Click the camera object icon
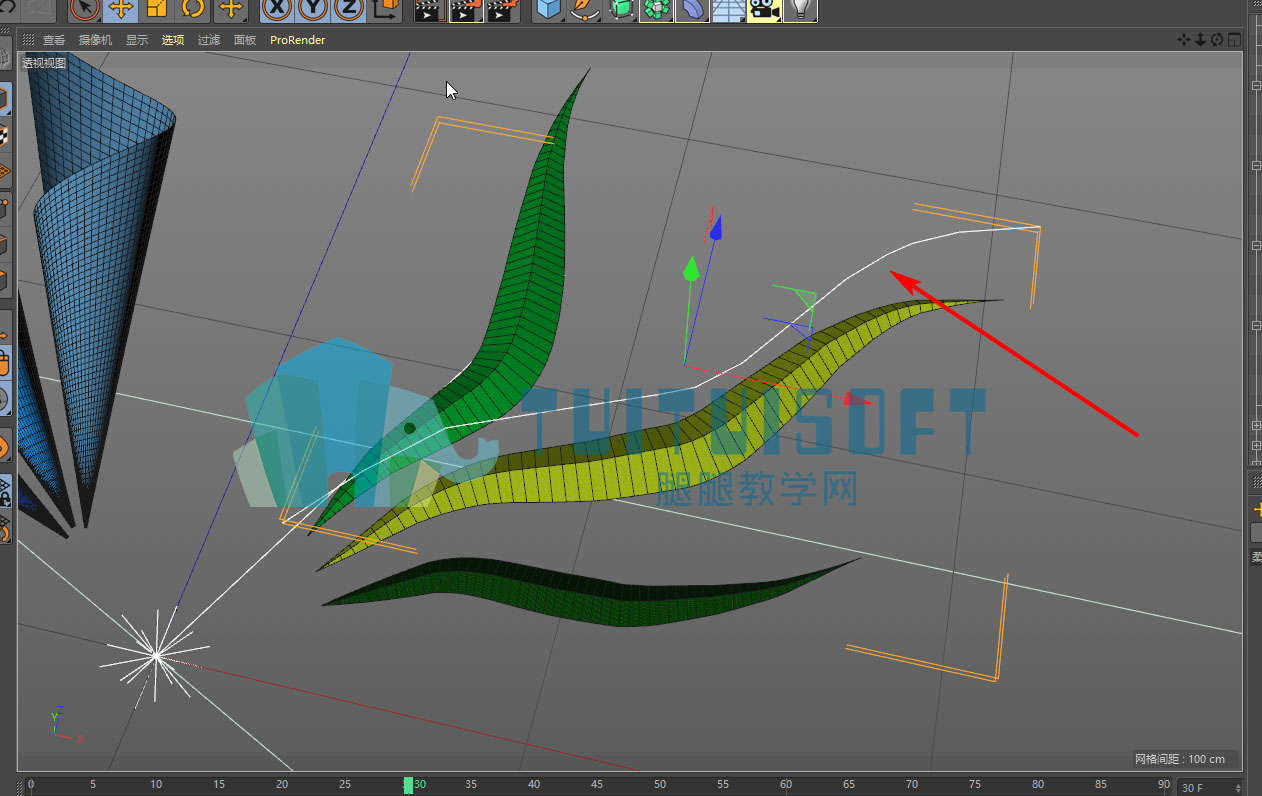 click(763, 10)
